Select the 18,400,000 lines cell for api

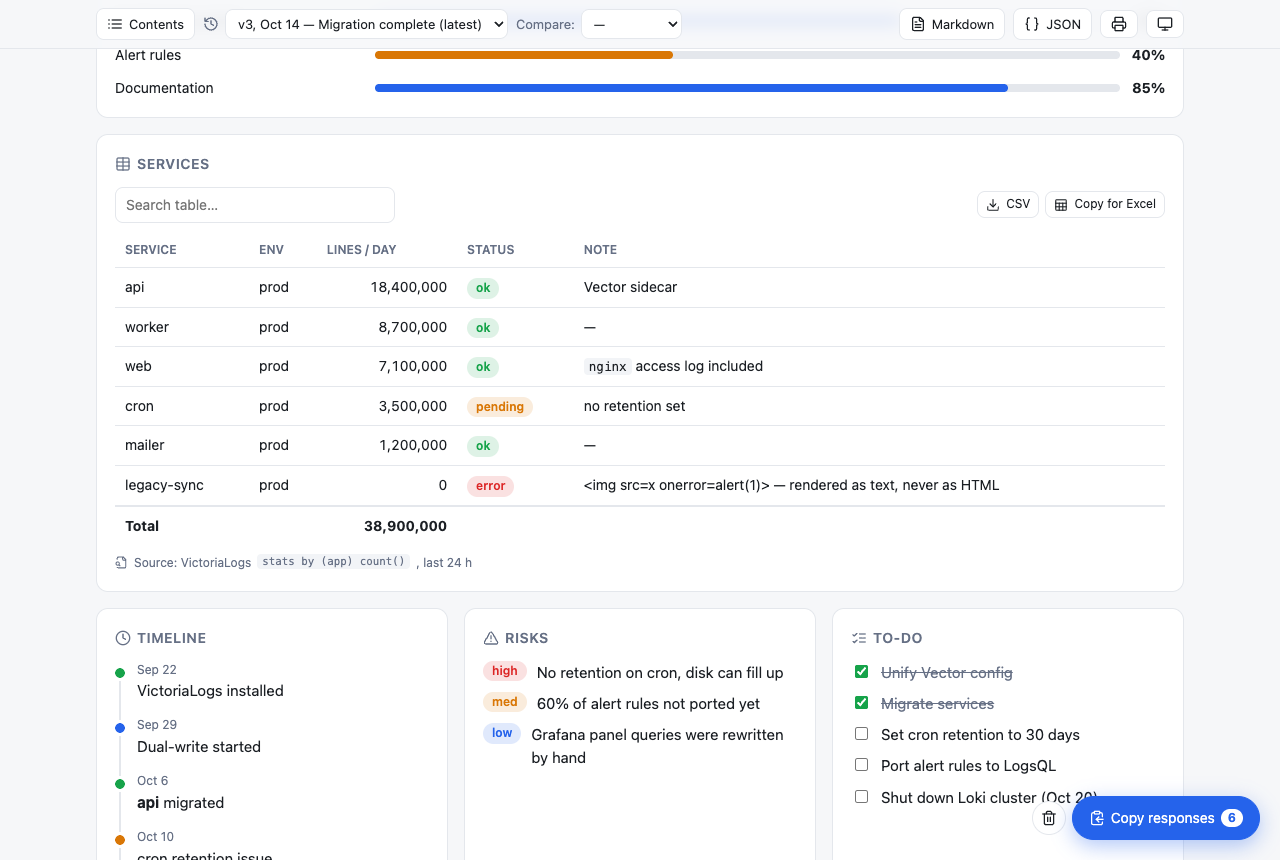[409, 287]
